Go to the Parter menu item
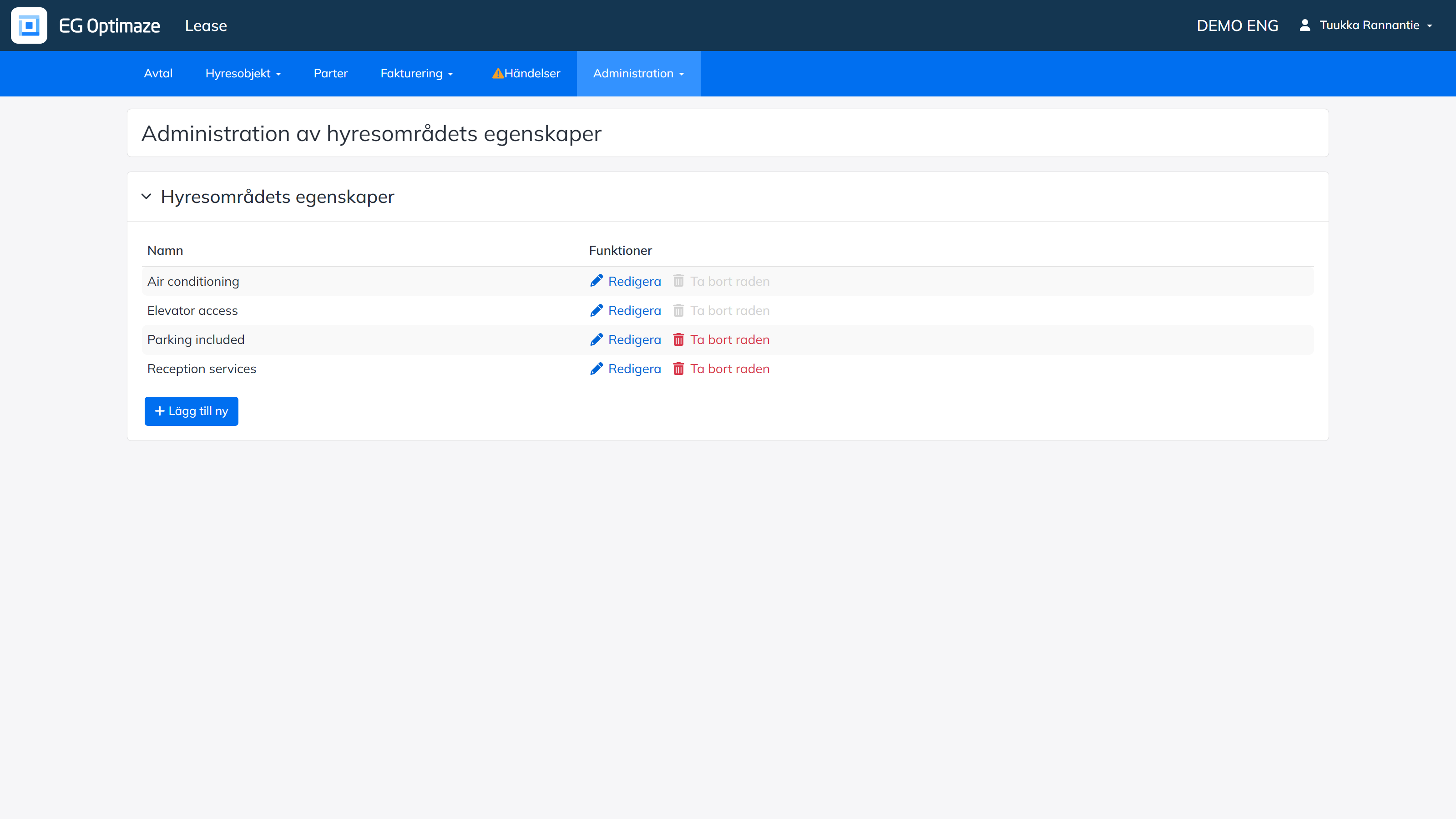Screen dimensions: 1456x819 (331, 73)
